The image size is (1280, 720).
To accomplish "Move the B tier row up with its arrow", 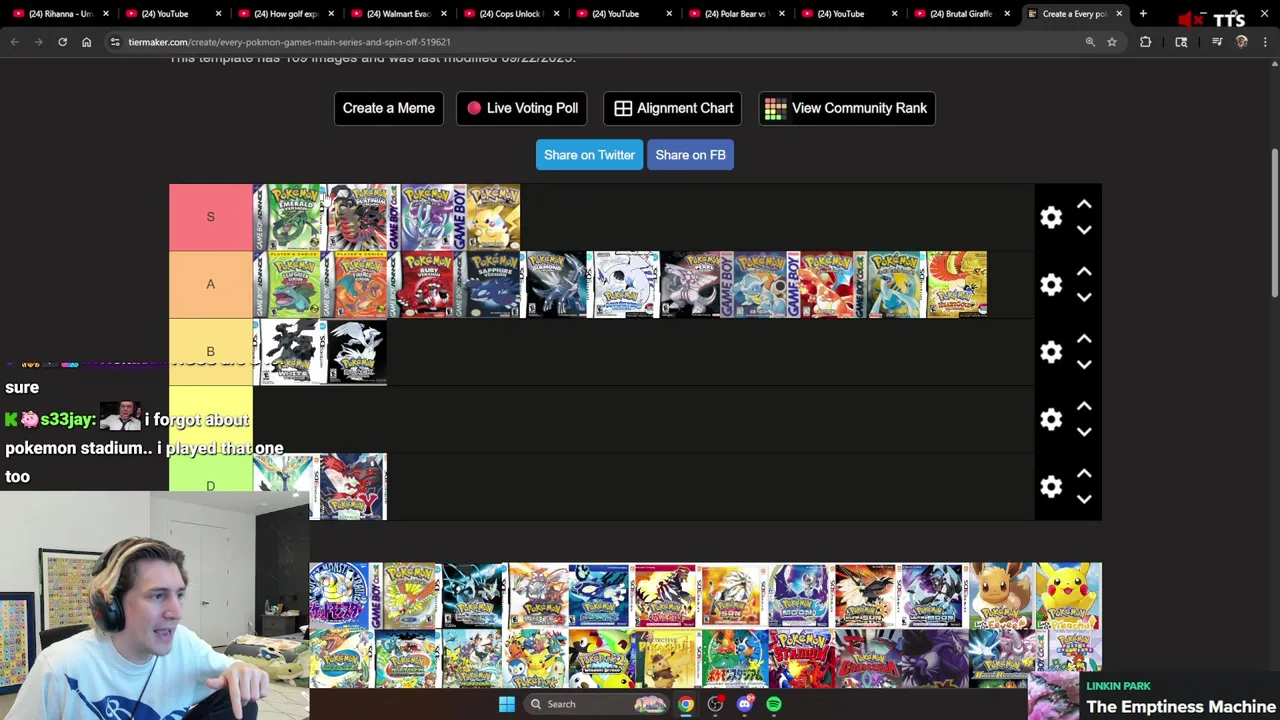I will pyautogui.click(x=1084, y=339).
